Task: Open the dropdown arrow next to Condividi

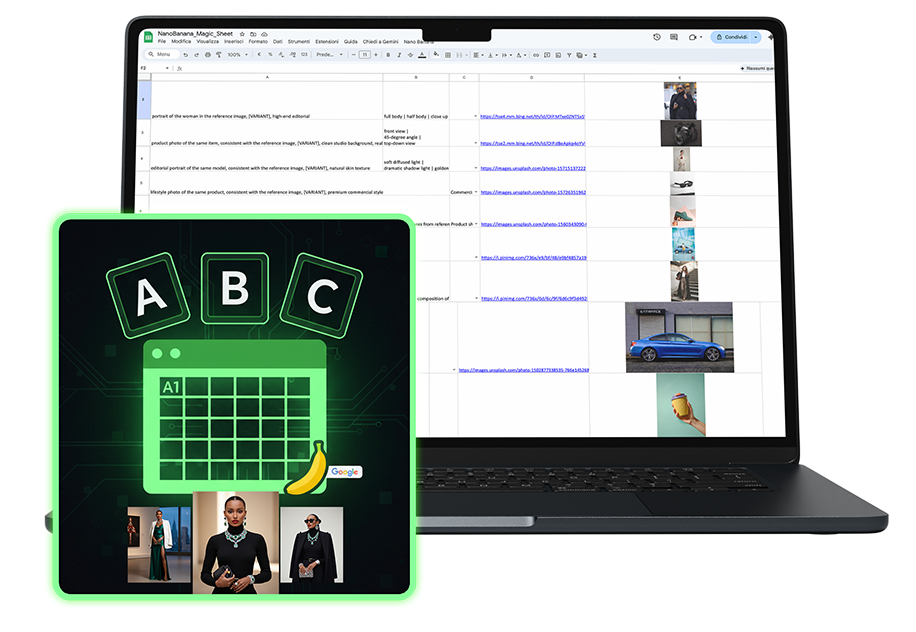Action: point(756,37)
